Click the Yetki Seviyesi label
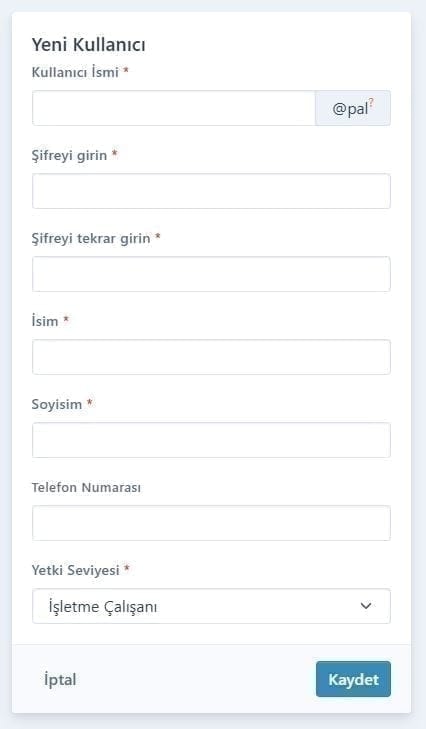Viewport: 426px width, 729px height. coord(75,570)
